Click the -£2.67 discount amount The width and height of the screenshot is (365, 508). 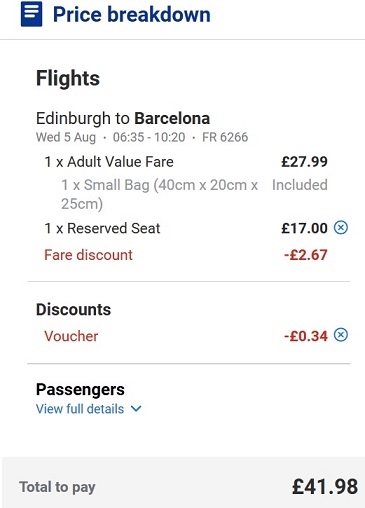coord(306,255)
